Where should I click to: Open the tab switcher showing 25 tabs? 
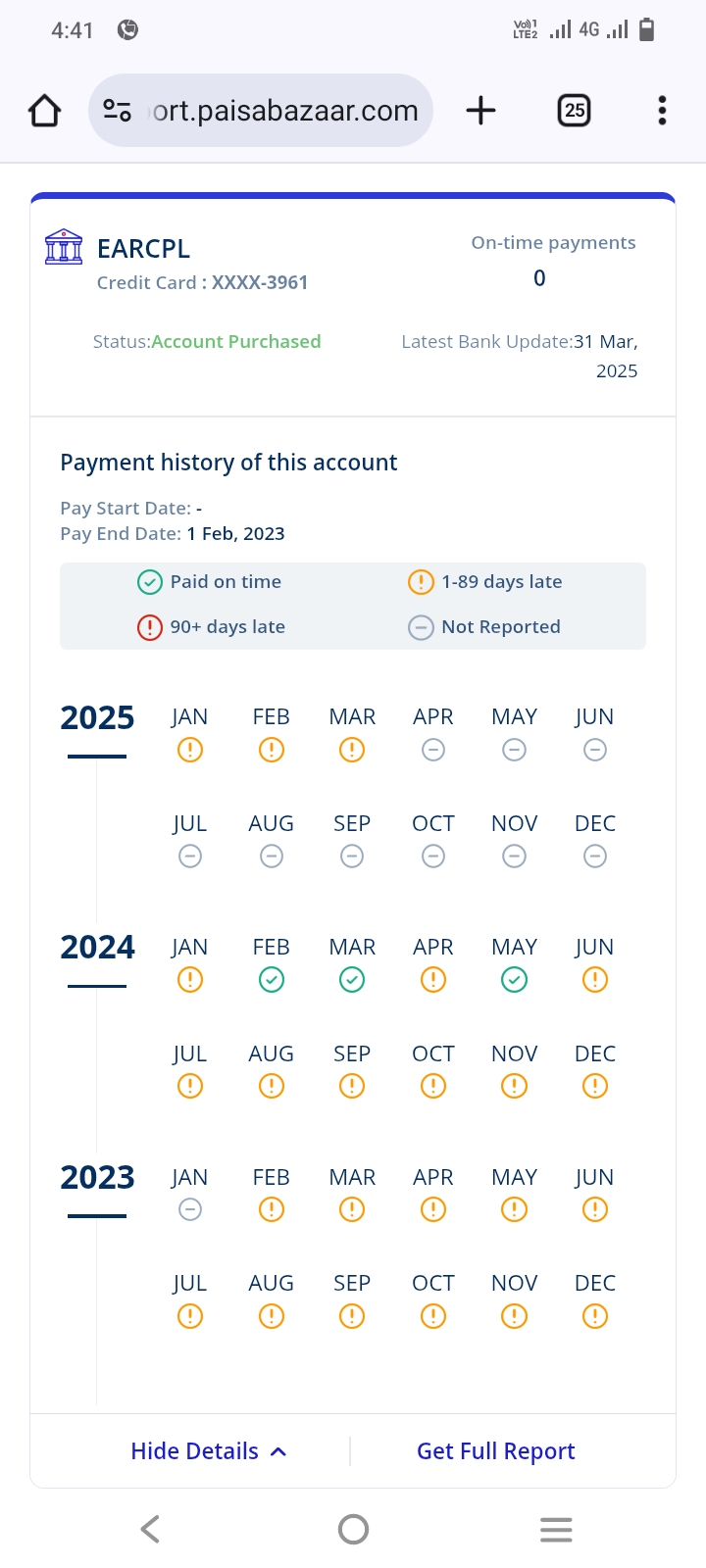[575, 111]
